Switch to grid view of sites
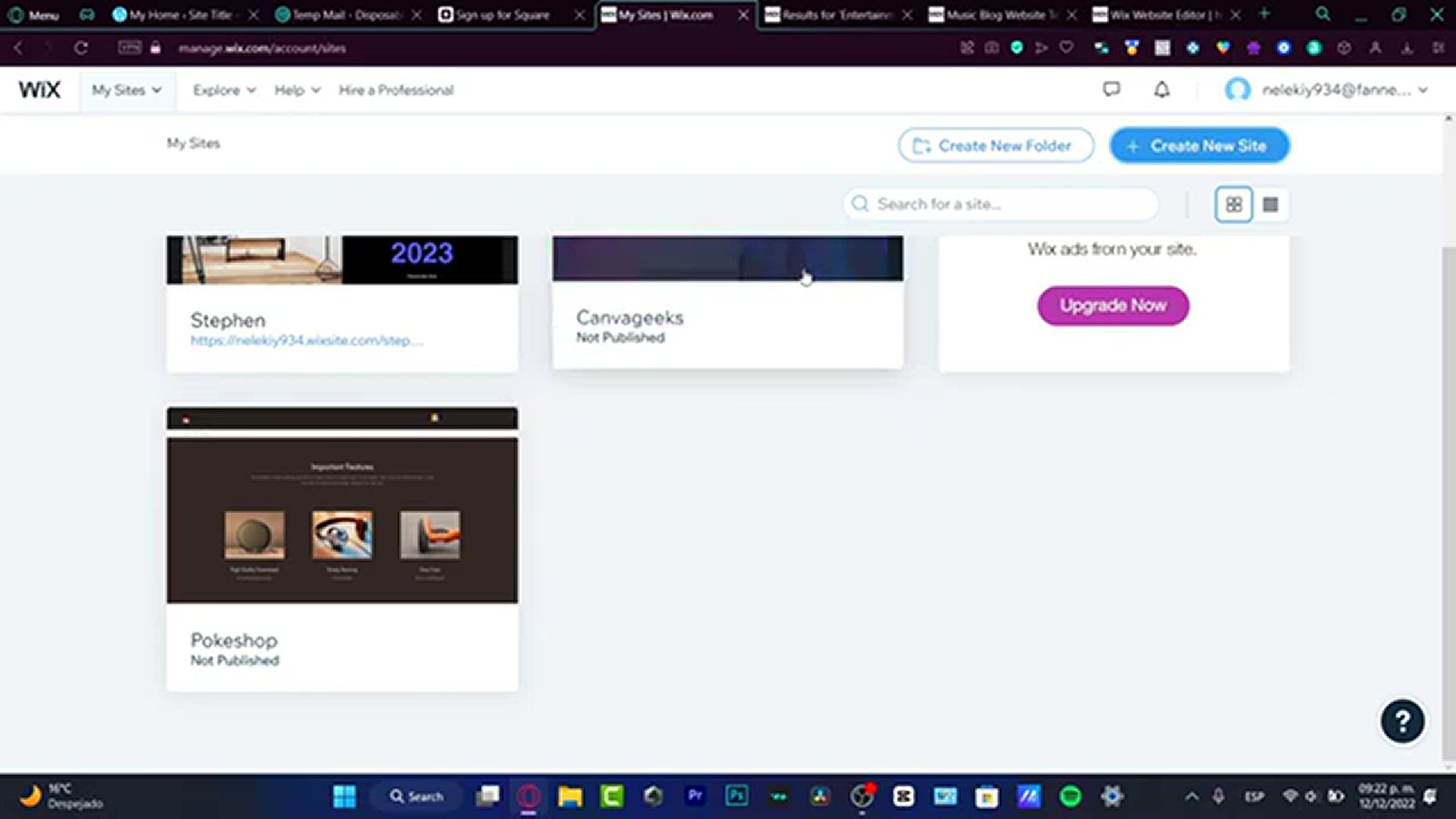The height and width of the screenshot is (819, 1456). [x=1234, y=205]
